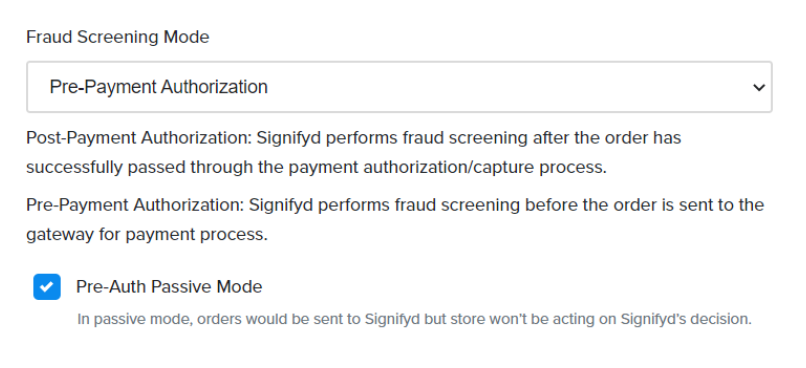Viewport: 806px width, 368px height.
Task: Uncheck the Pre-Auth Passive Mode checkbox
Action: point(47,287)
